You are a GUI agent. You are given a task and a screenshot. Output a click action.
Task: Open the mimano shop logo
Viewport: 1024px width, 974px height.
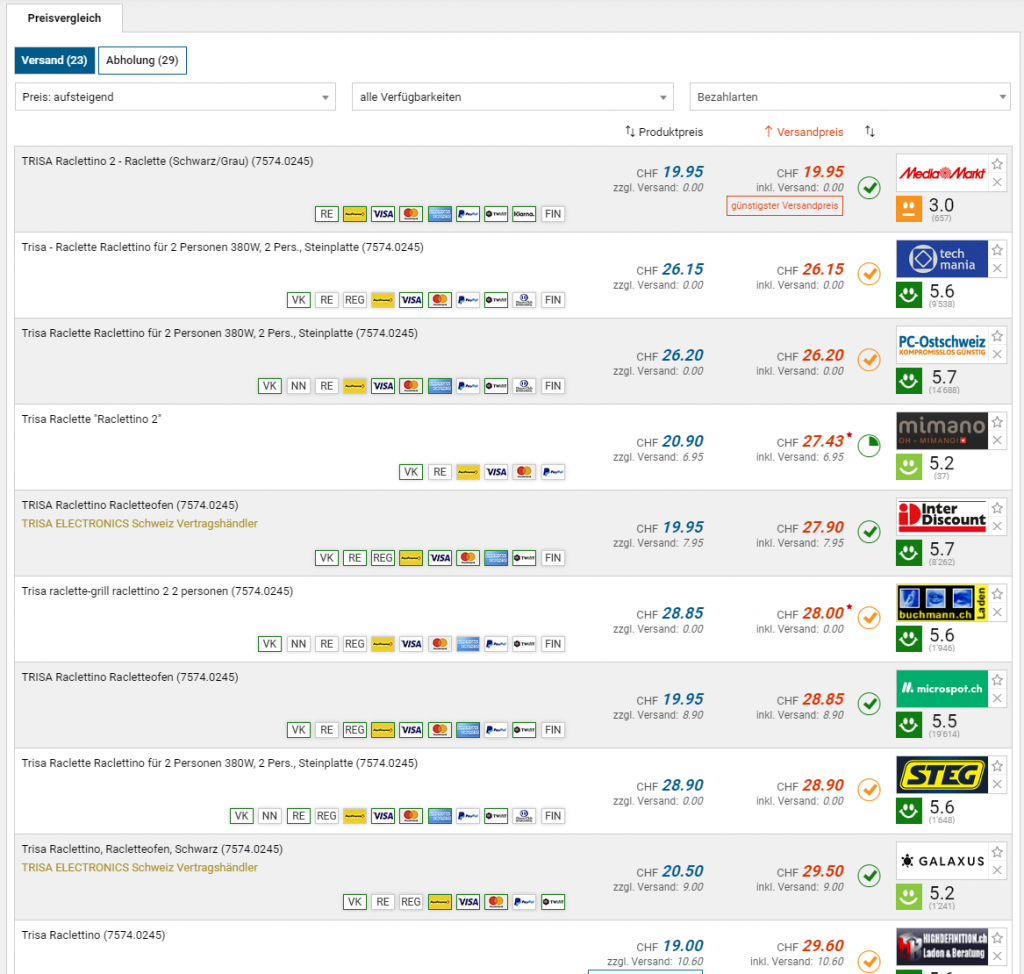[x=941, y=431]
